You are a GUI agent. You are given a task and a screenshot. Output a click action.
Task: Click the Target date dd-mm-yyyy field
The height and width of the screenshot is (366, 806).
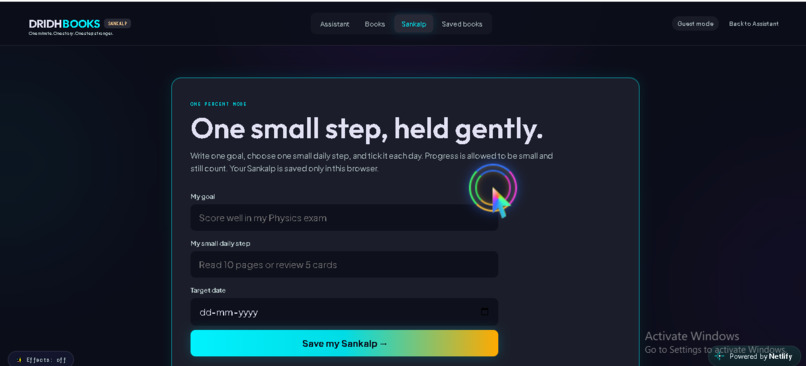click(x=344, y=312)
